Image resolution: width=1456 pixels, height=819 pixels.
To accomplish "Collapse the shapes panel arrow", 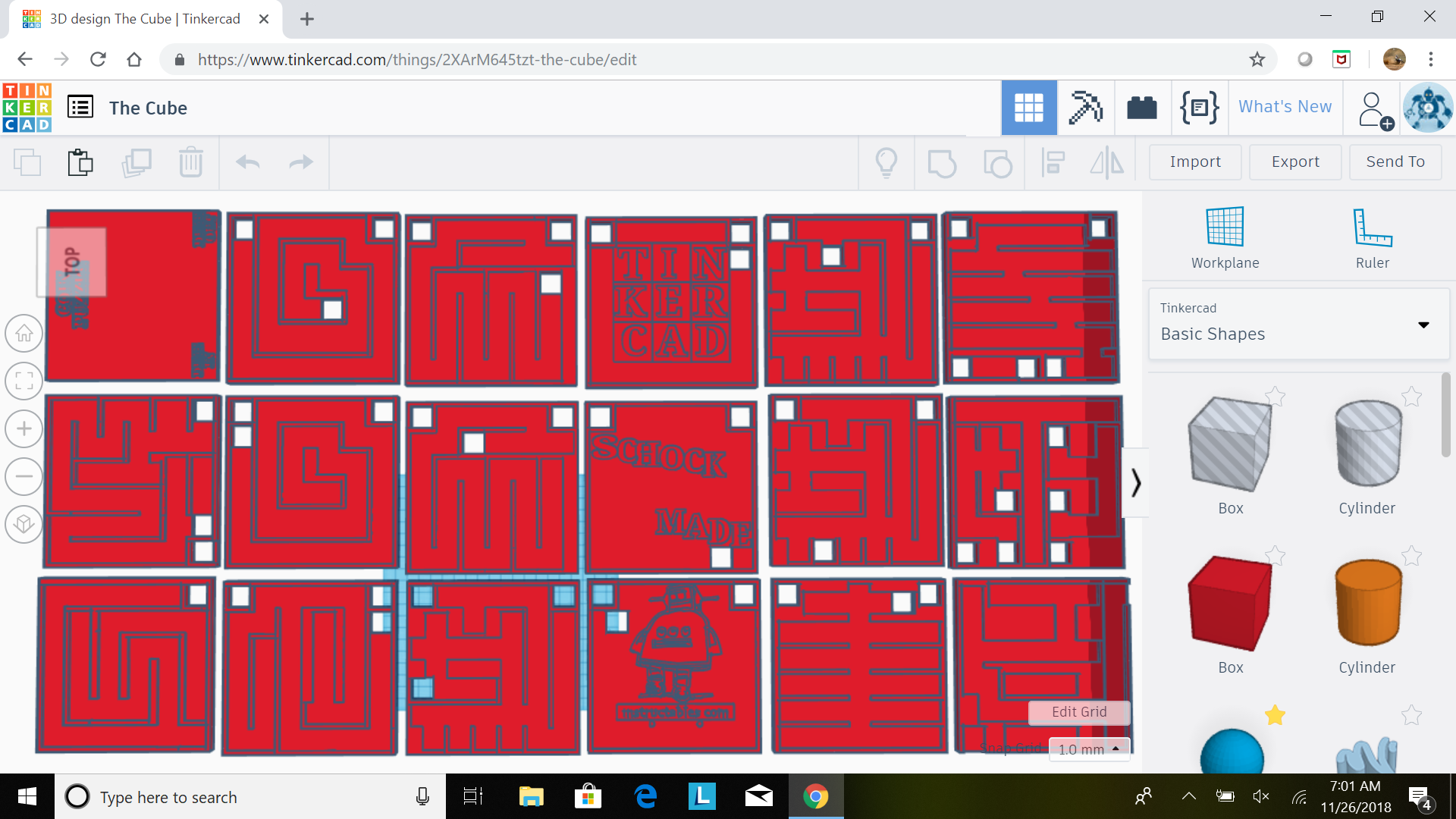I will (x=1135, y=482).
